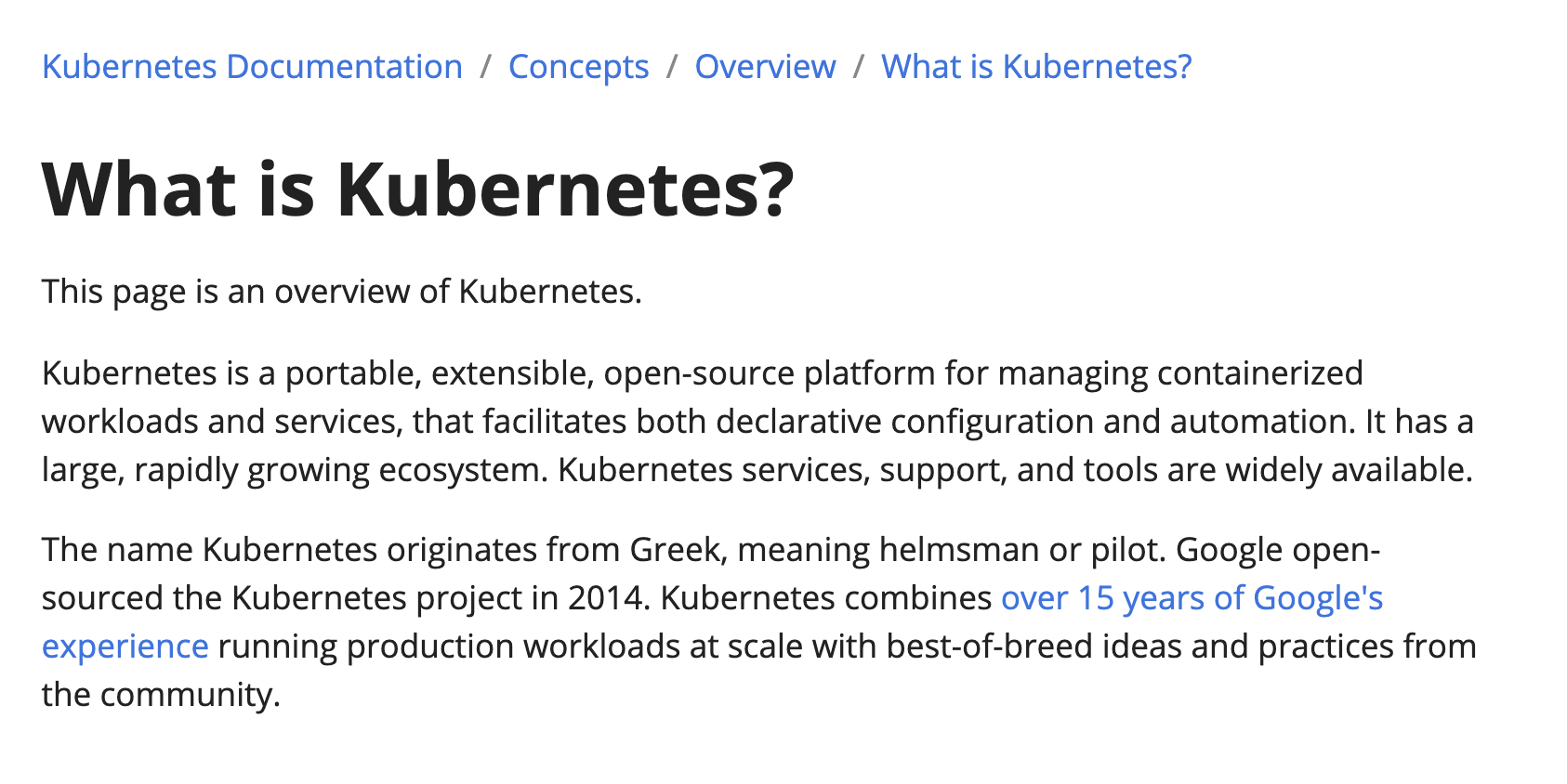Click the 'What is Kubernetes?' breadcrumb link
This screenshot has width=1567, height=784.
pyautogui.click(x=1036, y=67)
